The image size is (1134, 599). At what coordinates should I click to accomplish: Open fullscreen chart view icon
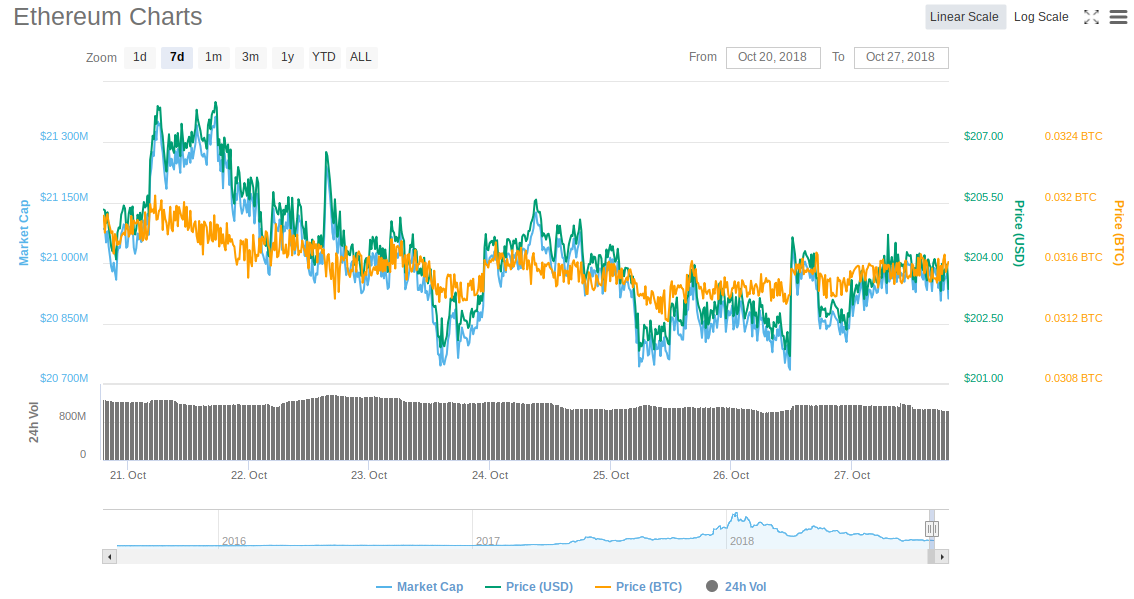tap(1091, 17)
